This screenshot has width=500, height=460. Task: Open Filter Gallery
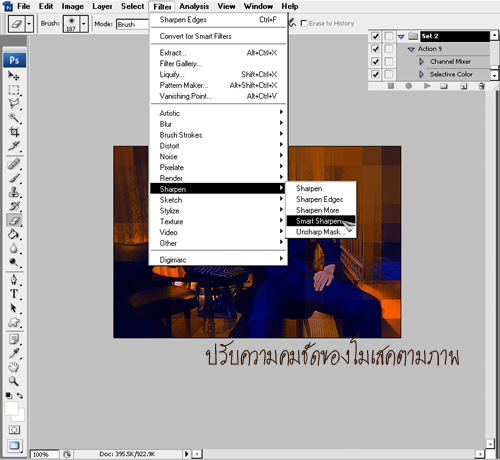point(219,63)
